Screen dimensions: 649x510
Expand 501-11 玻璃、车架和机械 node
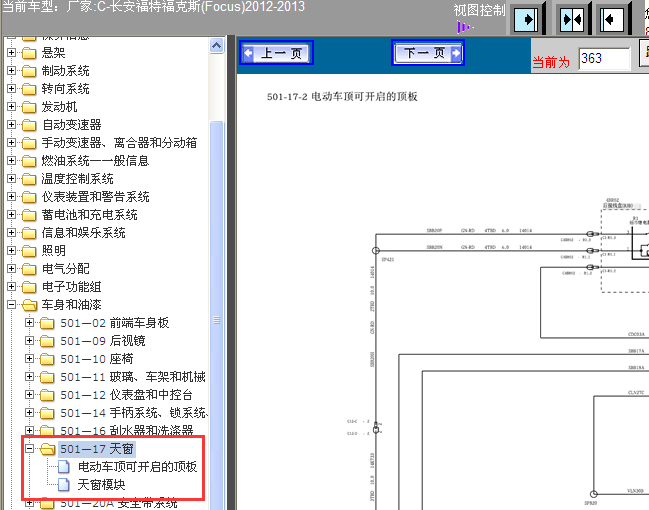coord(29,377)
